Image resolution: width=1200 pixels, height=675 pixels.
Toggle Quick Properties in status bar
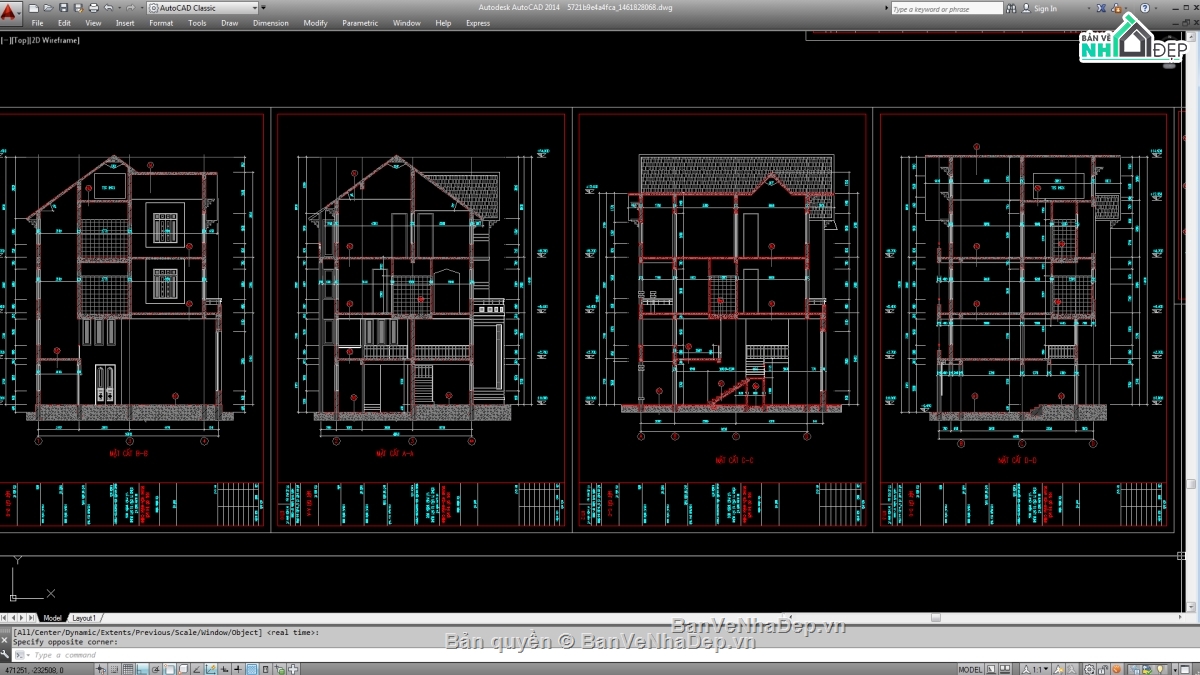click(x=265, y=668)
